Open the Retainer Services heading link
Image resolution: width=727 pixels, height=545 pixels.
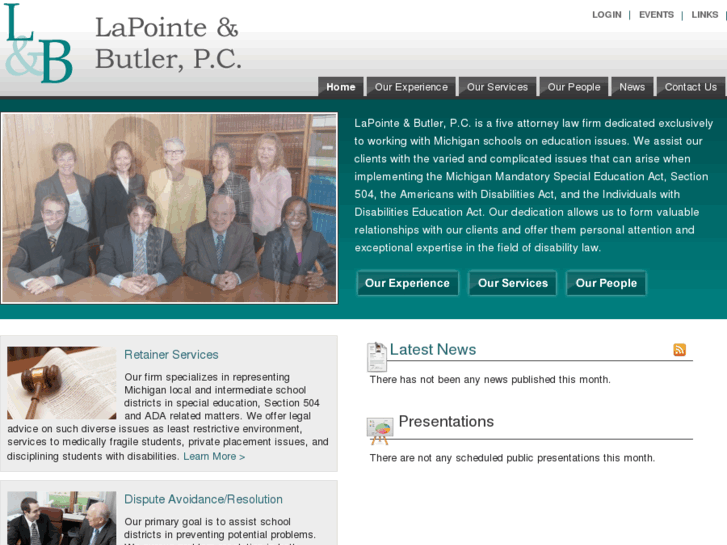point(171,355)
